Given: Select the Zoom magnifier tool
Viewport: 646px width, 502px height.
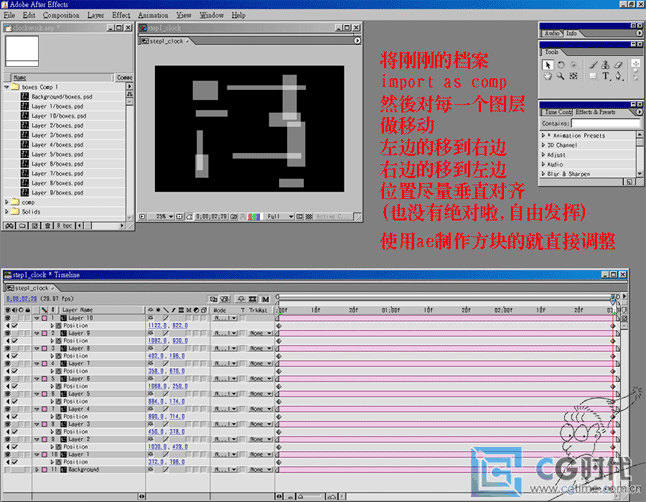Looking at the screenshot, I should pyautogui.click(x=561, y=76).
